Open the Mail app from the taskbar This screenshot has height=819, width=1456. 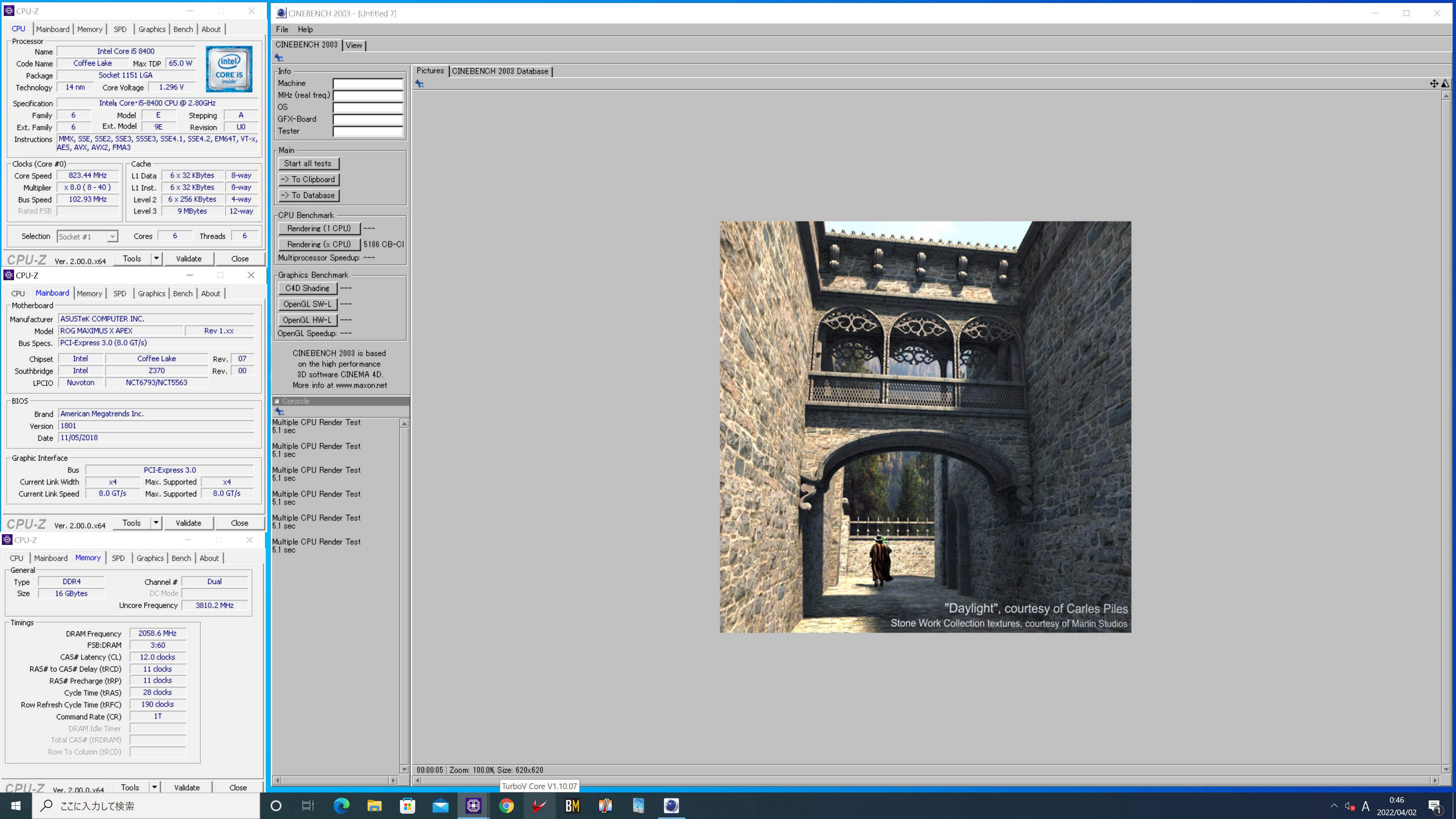tap(440, 805)
